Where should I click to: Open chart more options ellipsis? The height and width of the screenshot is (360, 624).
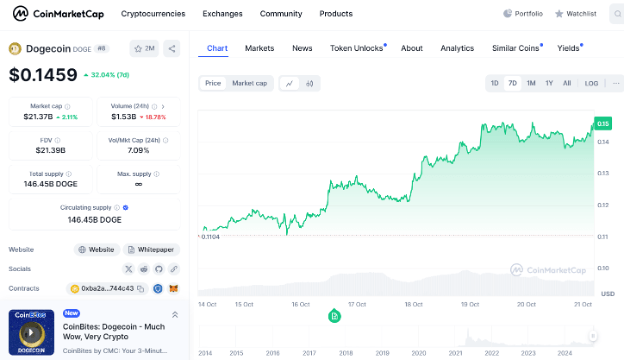[616, 84]
